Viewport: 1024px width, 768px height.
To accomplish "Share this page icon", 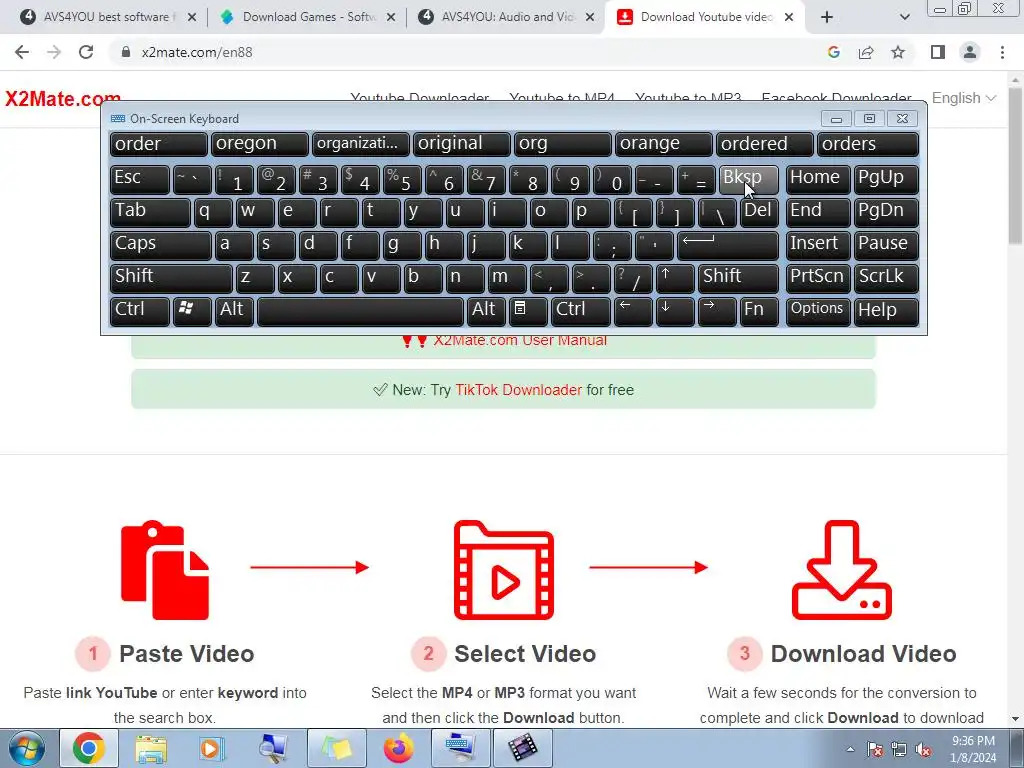I will click(866, 52).
